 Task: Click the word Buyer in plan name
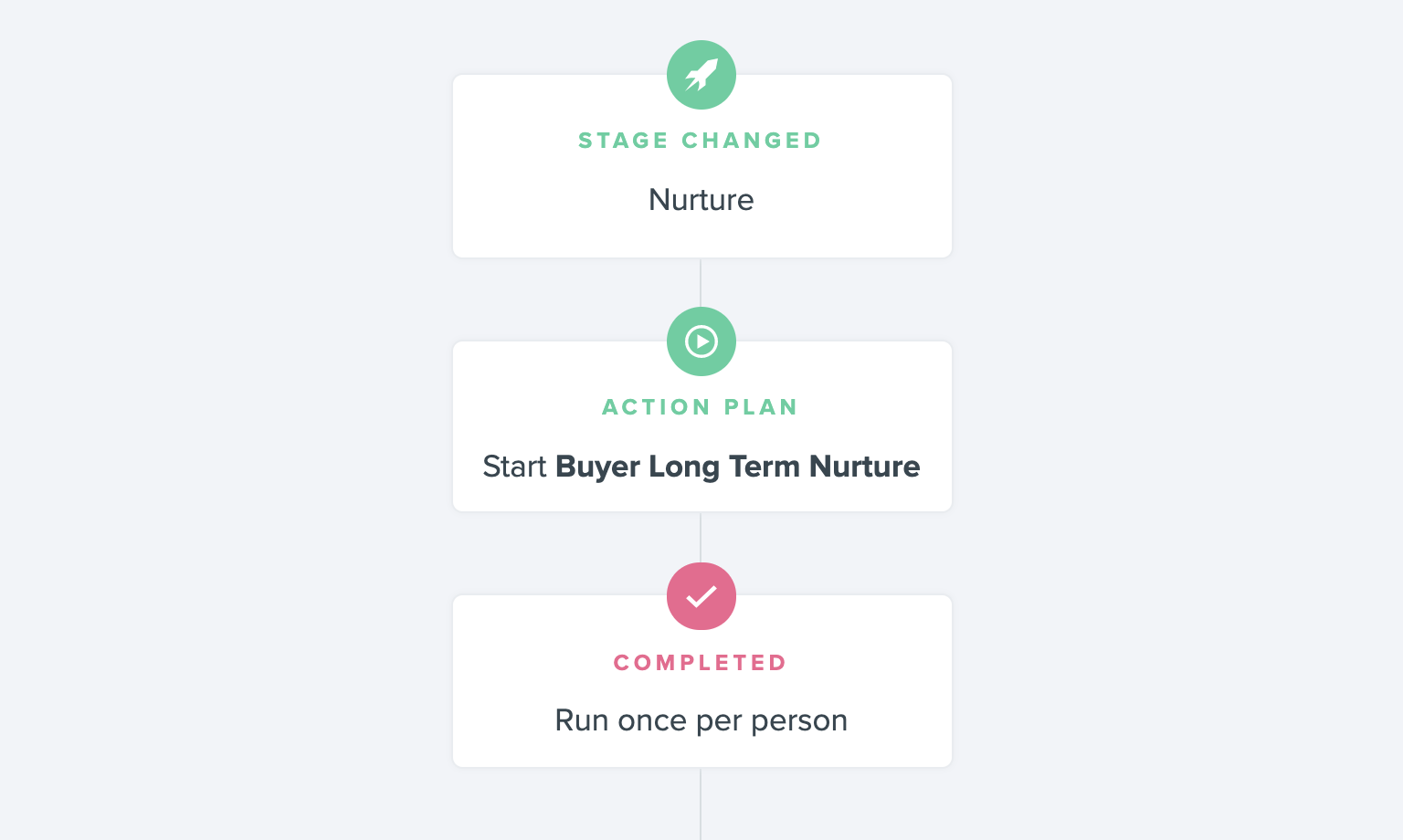coord(597,467)
